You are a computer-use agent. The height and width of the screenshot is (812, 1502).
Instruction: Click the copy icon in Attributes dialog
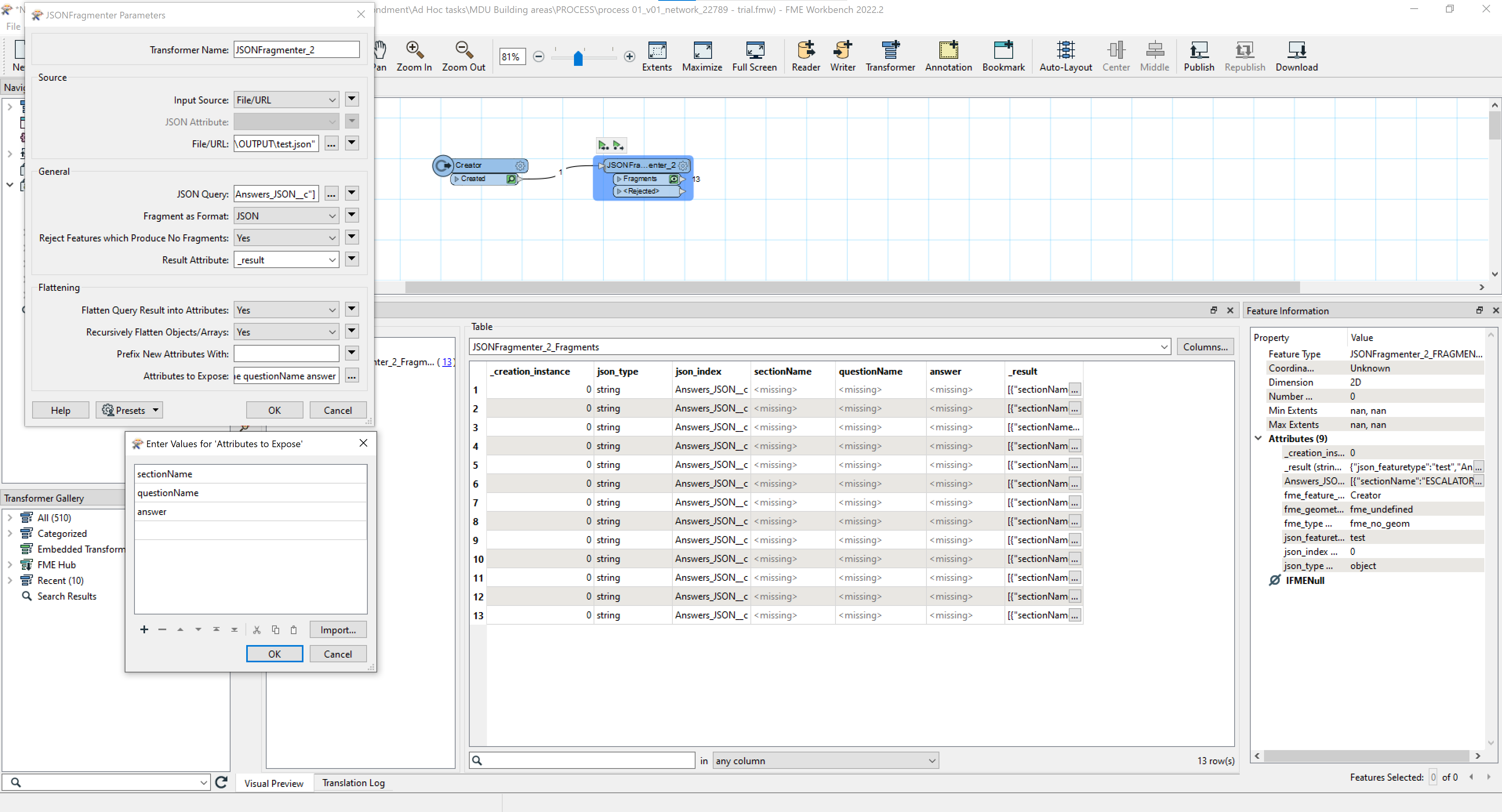tap(275, 629)
